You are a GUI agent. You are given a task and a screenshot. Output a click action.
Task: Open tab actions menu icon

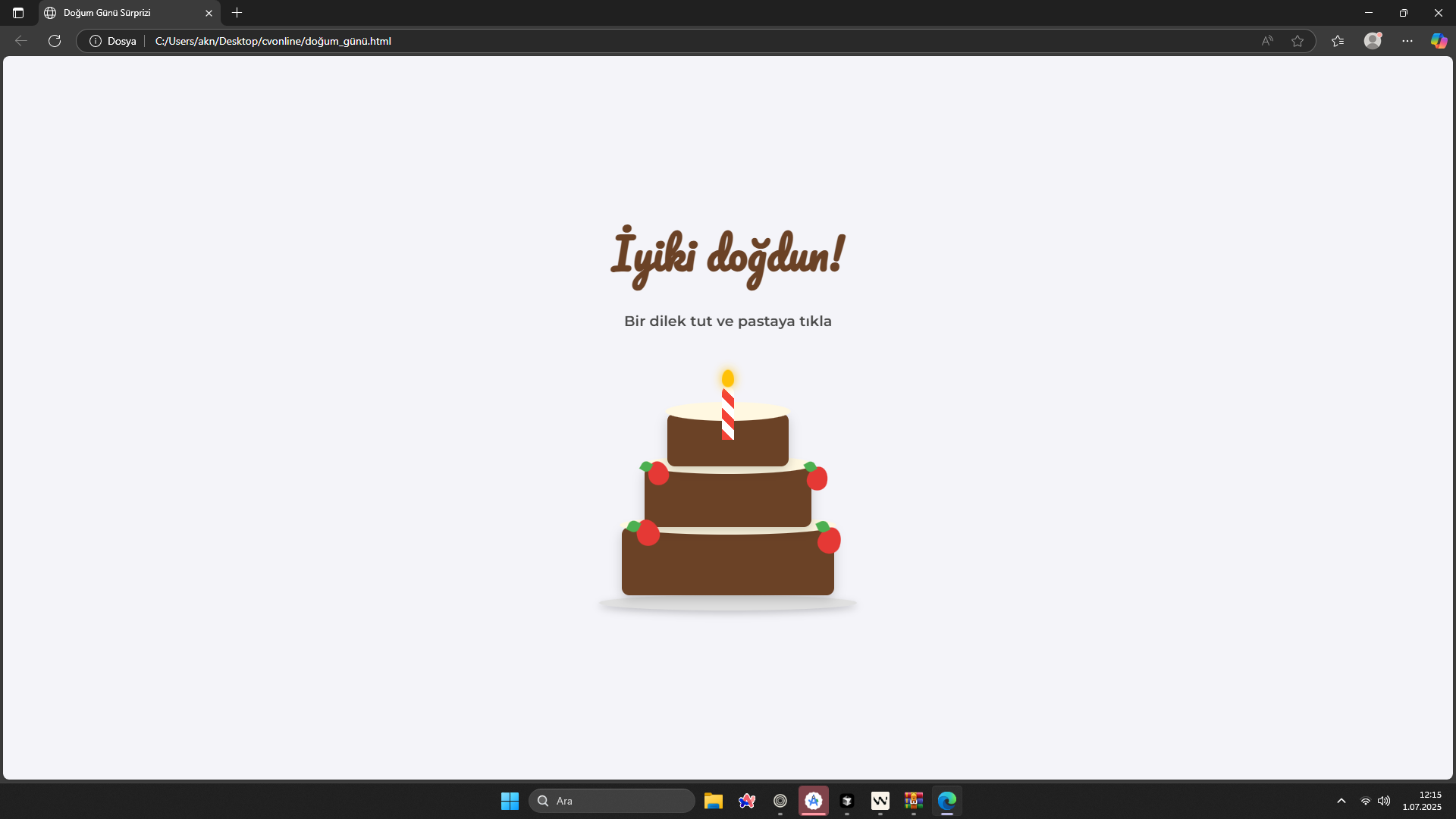coord(18,13)
